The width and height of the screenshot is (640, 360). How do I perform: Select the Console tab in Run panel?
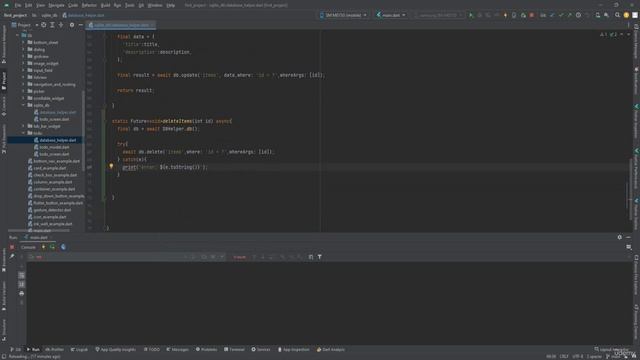(28, 247)
